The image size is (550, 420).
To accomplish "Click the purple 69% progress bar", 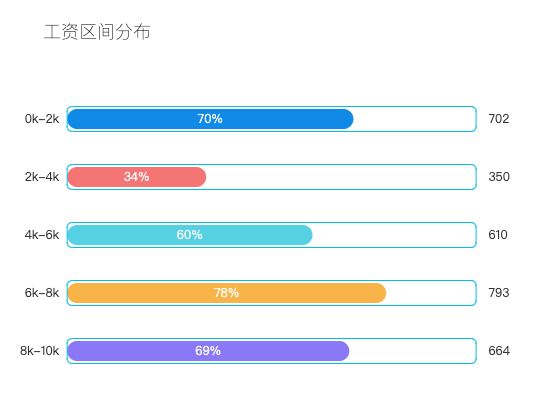I will point(208,351).
